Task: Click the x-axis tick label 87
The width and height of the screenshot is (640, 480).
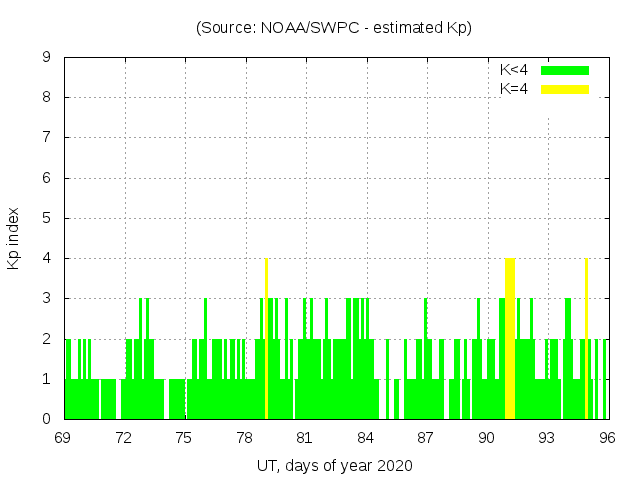Action: (x=426, y=438)
